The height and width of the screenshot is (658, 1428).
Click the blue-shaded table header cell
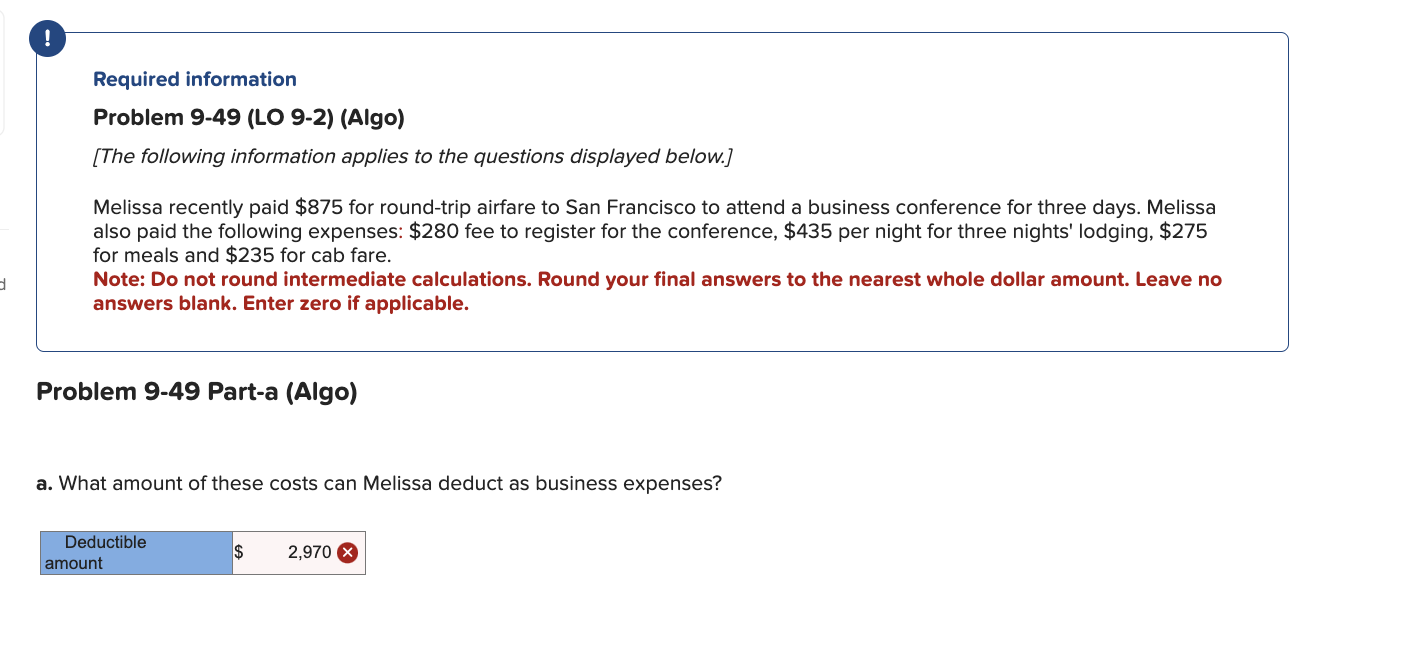click(135, 552)
